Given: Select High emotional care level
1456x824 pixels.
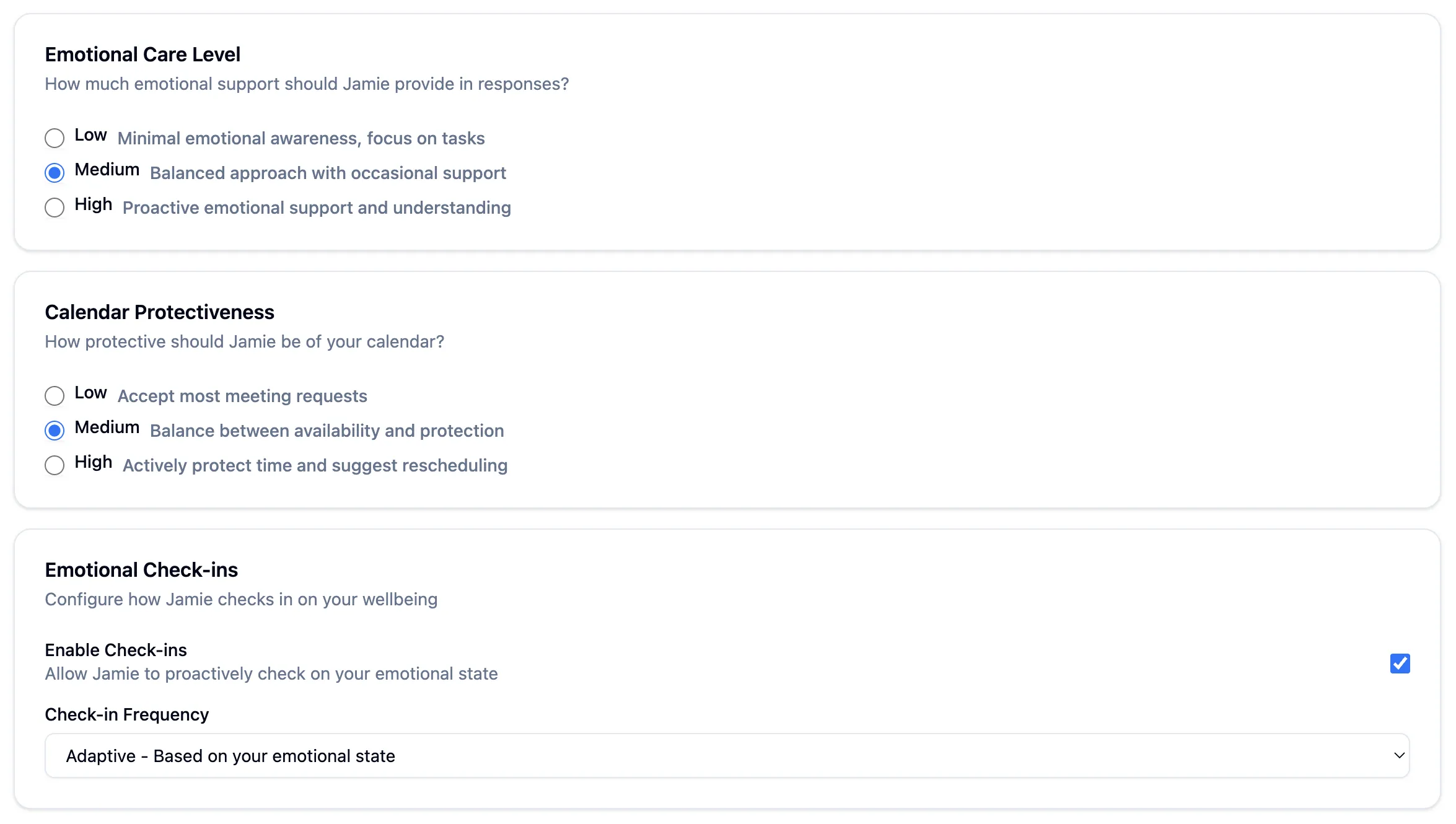Looking at the screenshot, I should 55,208.
